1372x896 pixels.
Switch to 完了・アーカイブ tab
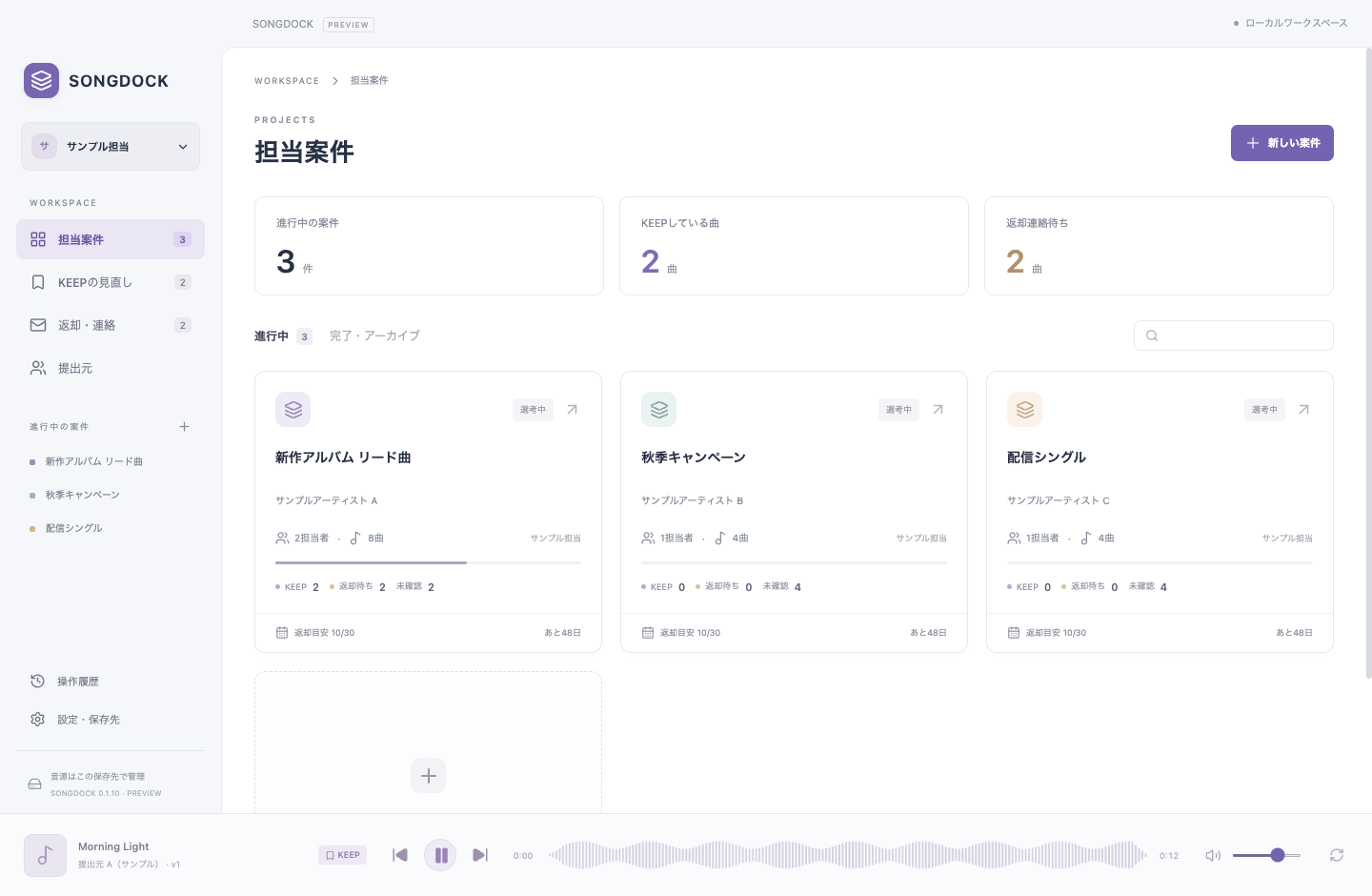click(374, 336)
